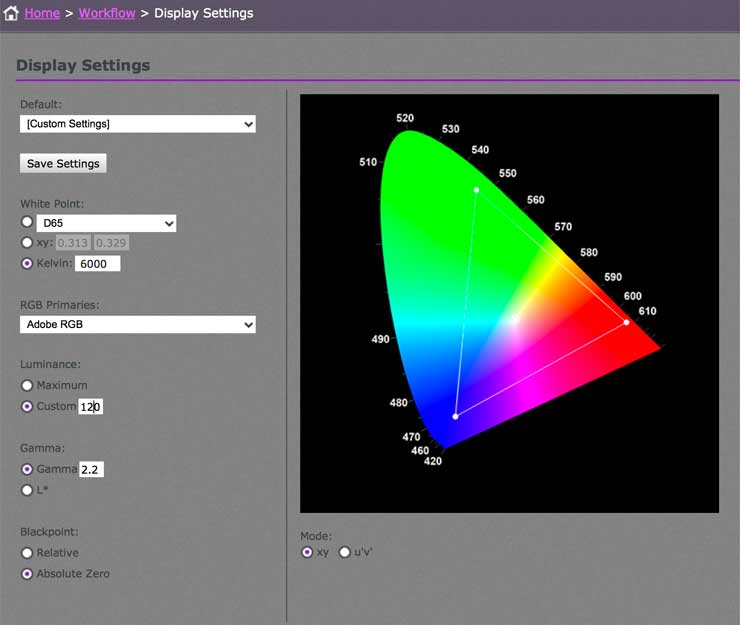Go to the Workflow breadcrumb link
This screenshot has height=625, width=740.
(107, 13)
